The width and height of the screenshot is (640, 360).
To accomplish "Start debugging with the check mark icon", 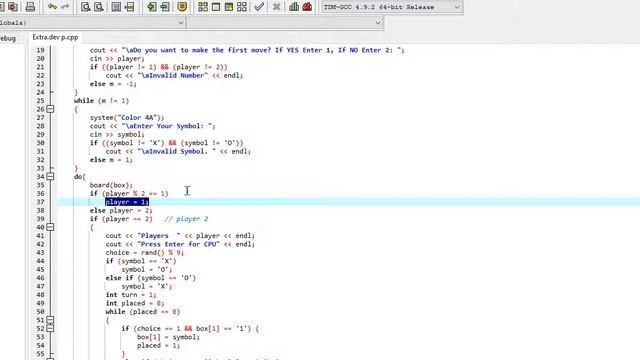I will tap(259, 7).
